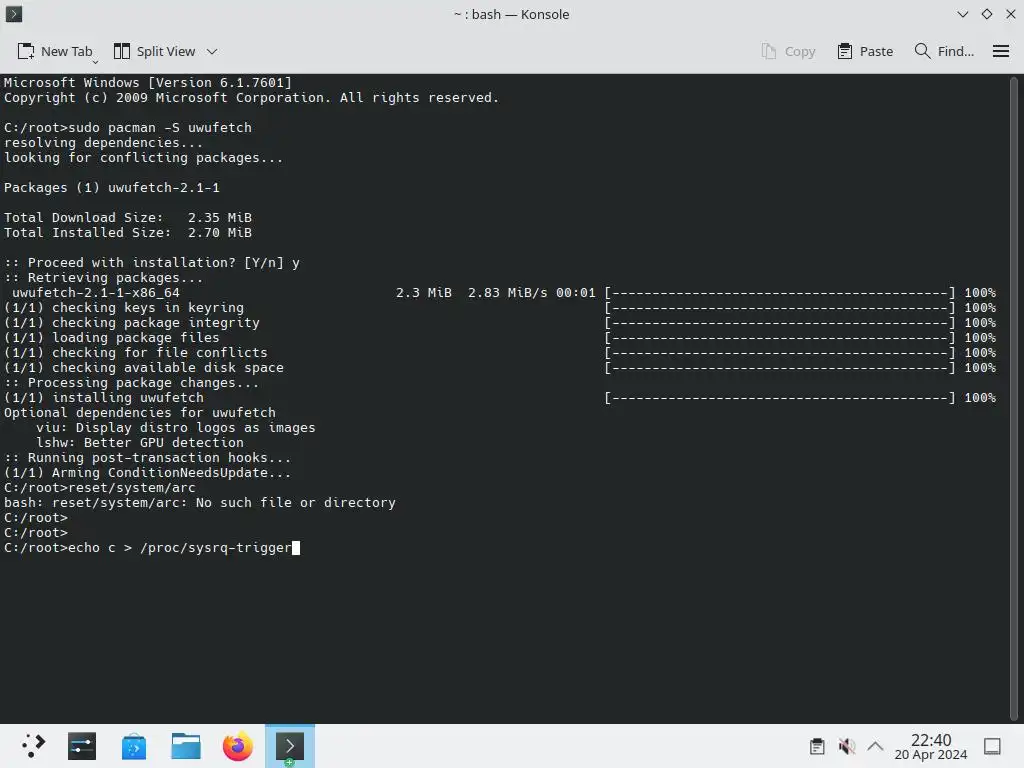Click the 'Proceed with installation? [Y/n]' line

152,263
